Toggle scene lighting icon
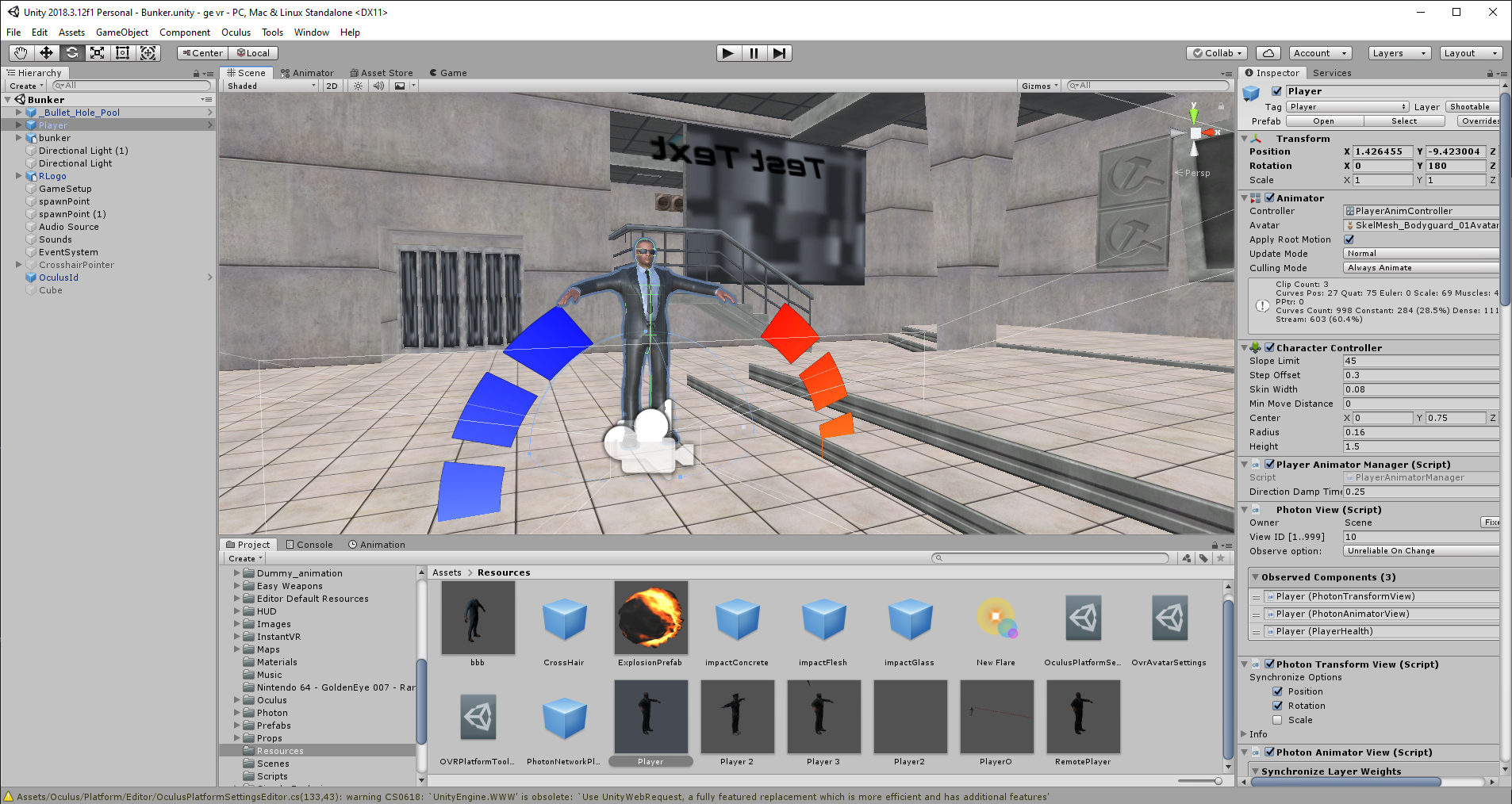The image size is (1512, 804). pos(359,86)
